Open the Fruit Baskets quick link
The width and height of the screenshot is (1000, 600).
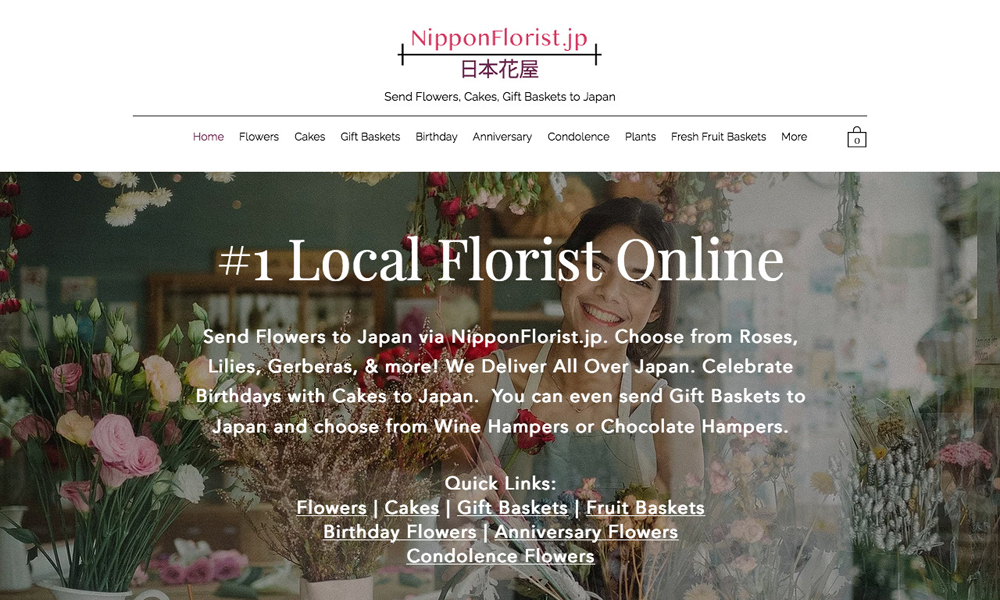645,508
